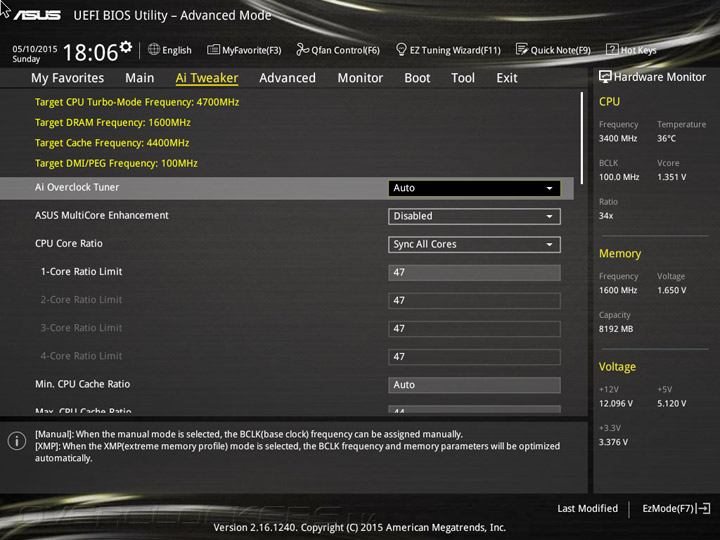Click the Last Modified button
The width and height of the screenshot is (720, 540).
tap(587, 508)
